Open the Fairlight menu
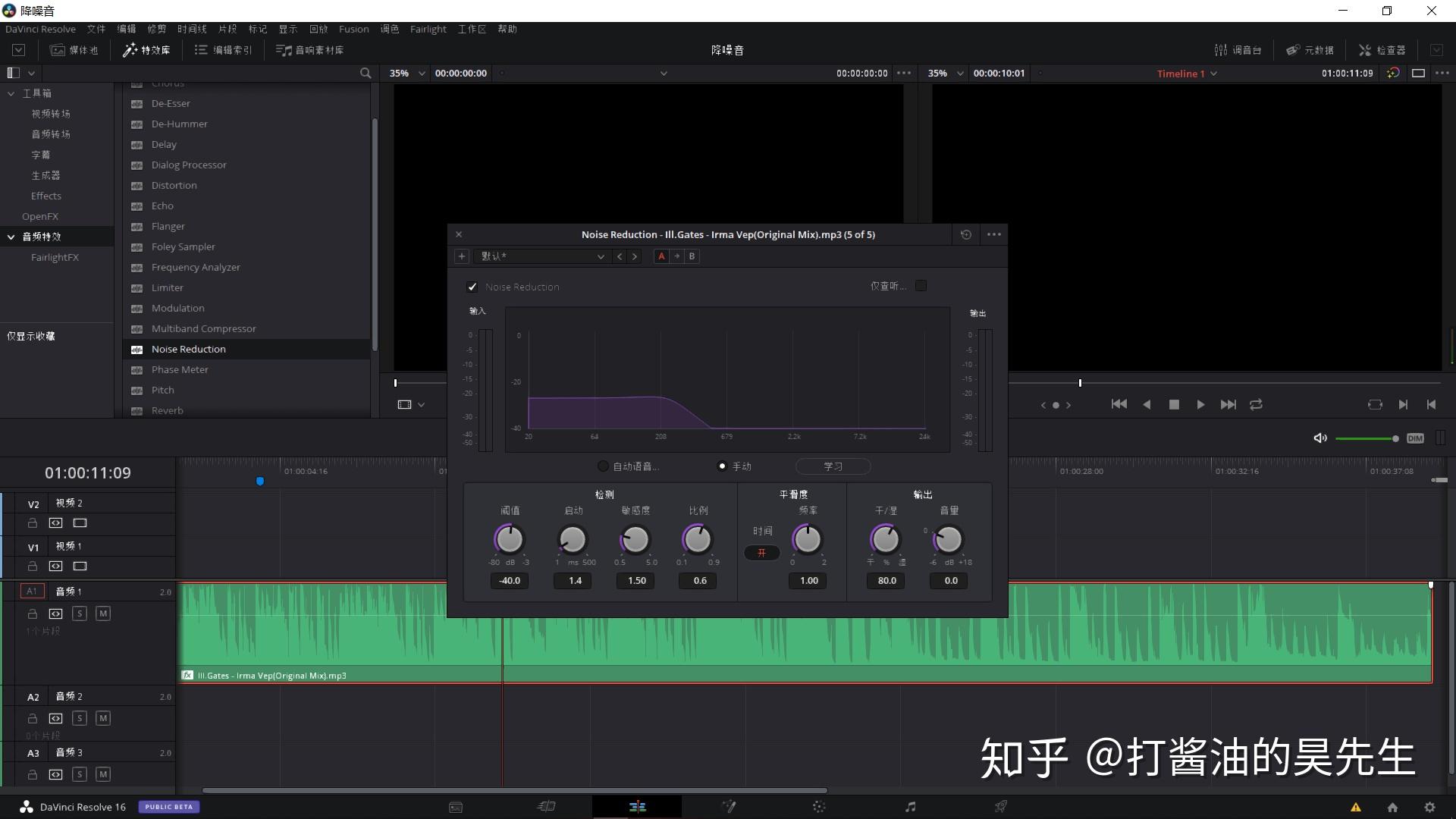1456x819 pixels. [x=428, y=29]
